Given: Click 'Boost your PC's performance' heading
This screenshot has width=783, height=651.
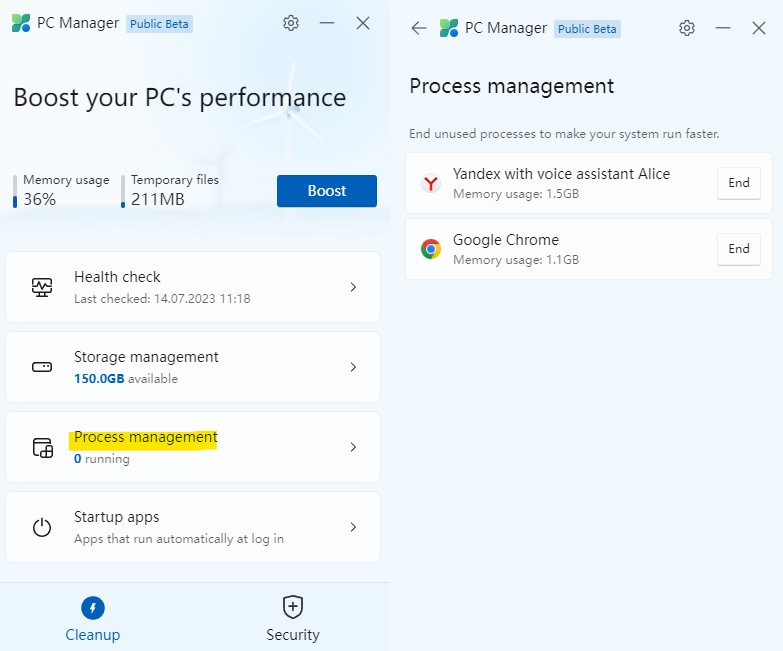Looking at the screenshot, I should [180, 97].
